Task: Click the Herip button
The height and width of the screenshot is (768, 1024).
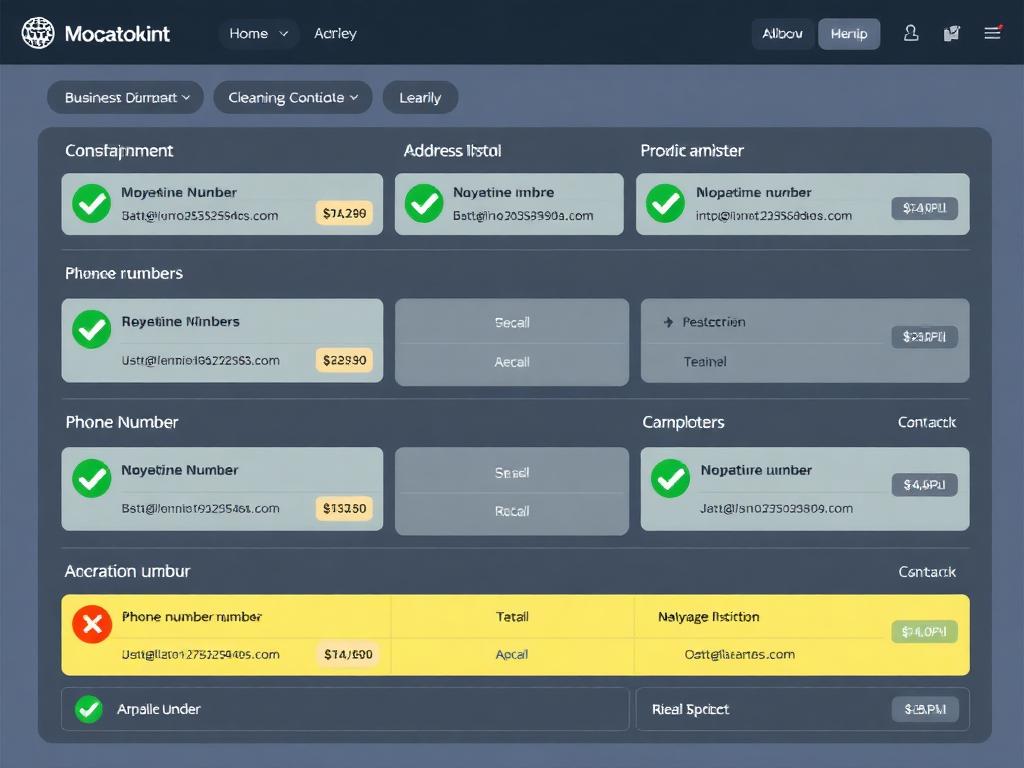Action: click(x=848, y=33)
